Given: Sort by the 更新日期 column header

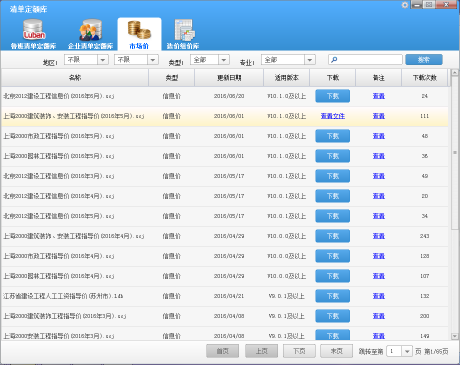Looking at the screenshot, I should pos(229,78).
